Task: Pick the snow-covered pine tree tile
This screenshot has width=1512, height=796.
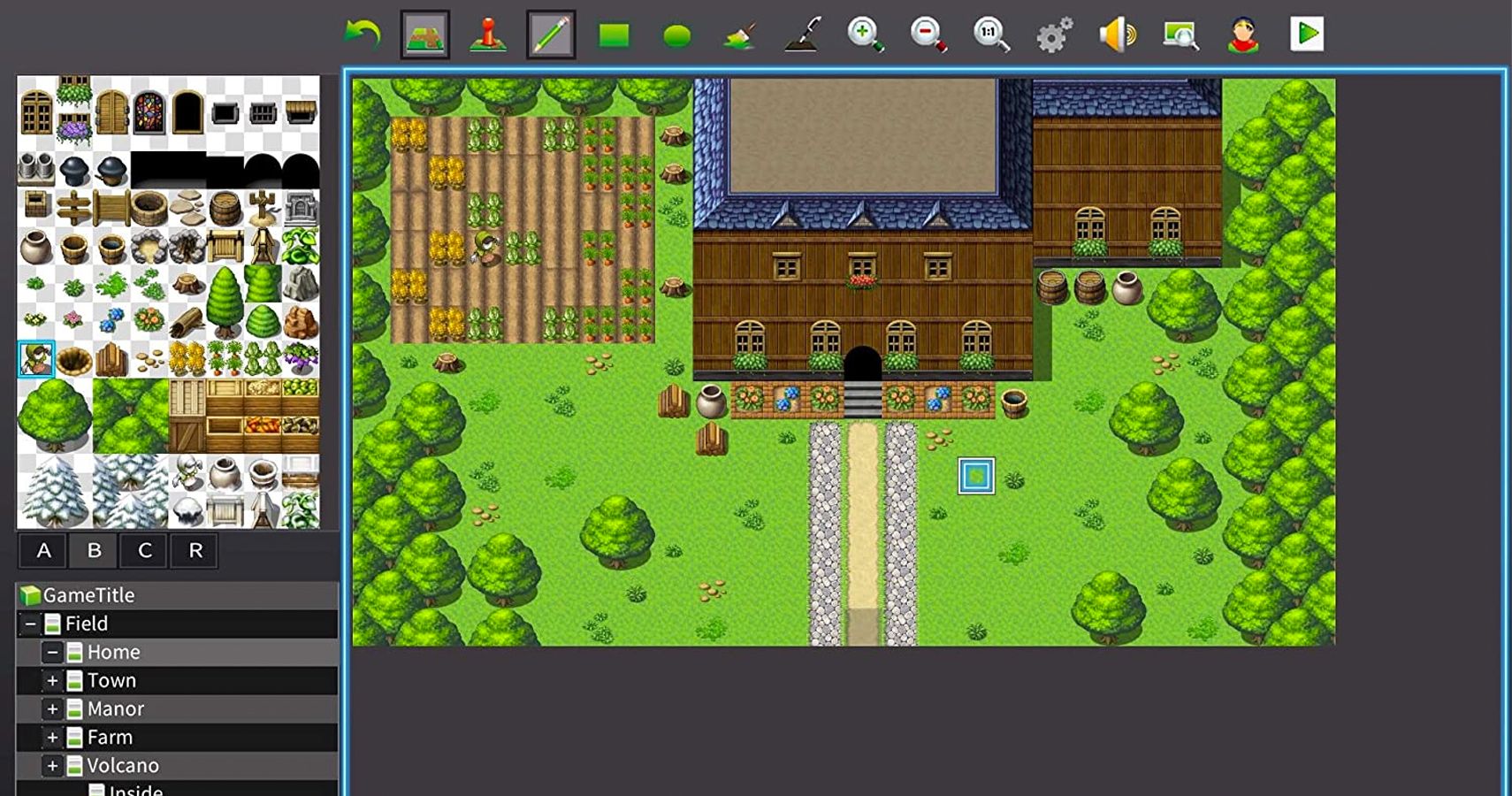Action: click(55, 492)
